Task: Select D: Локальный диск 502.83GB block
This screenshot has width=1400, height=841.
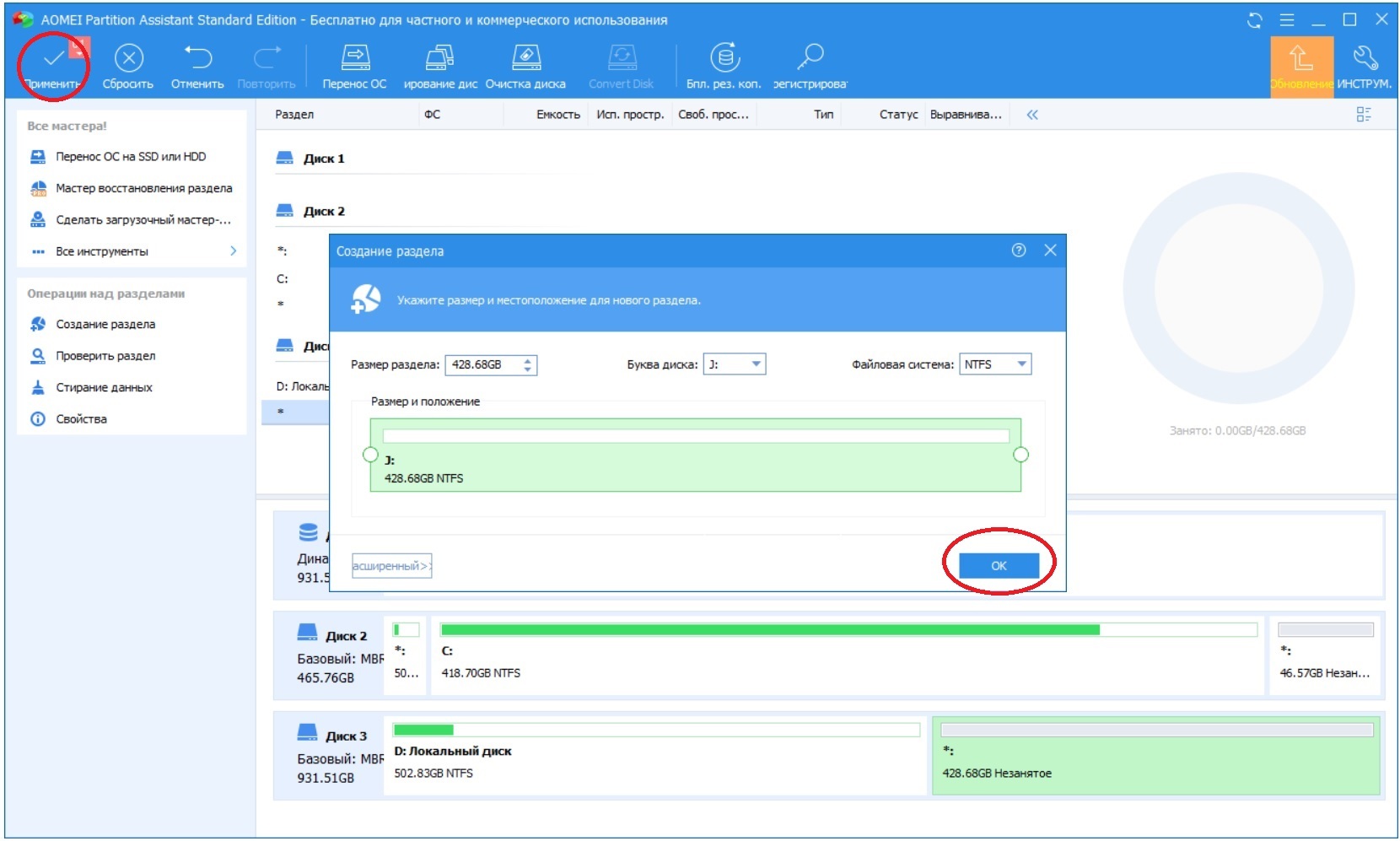Action: [x=655, y=756]
